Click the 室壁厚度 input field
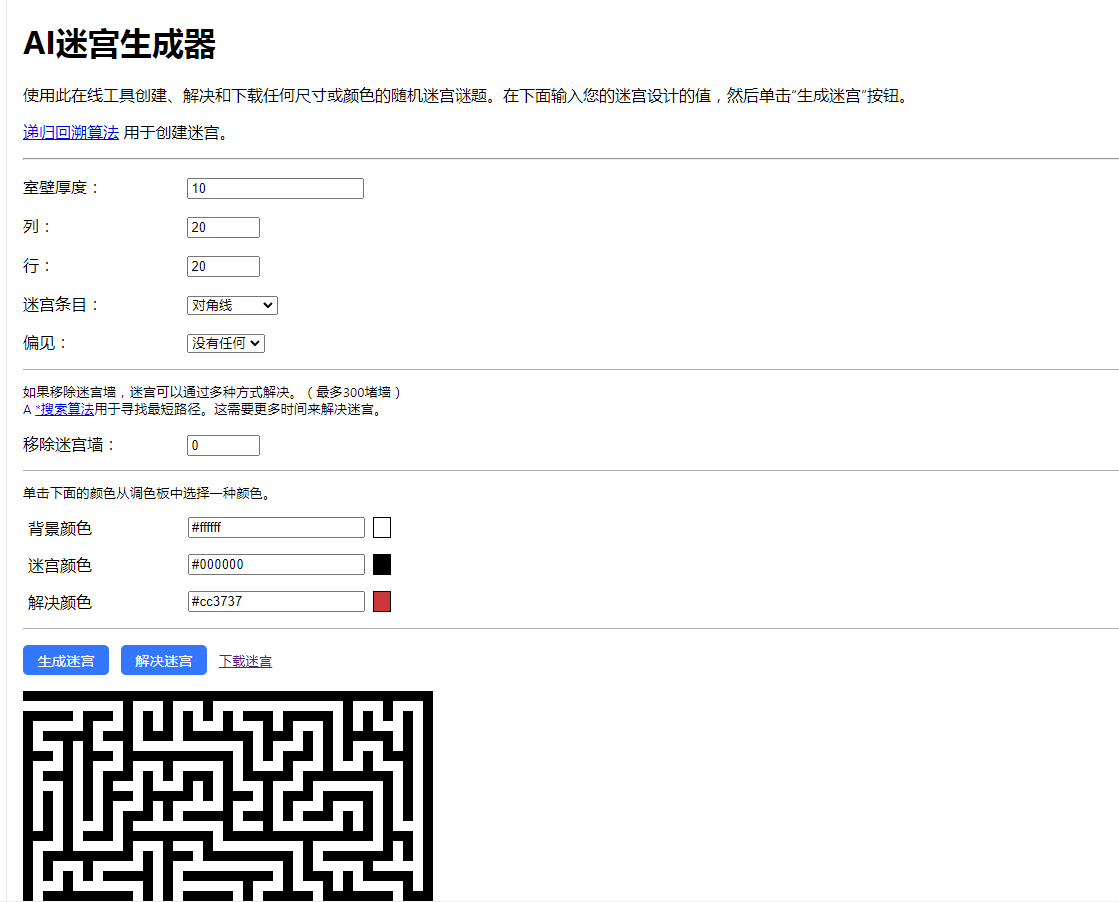 coord(274,188)
